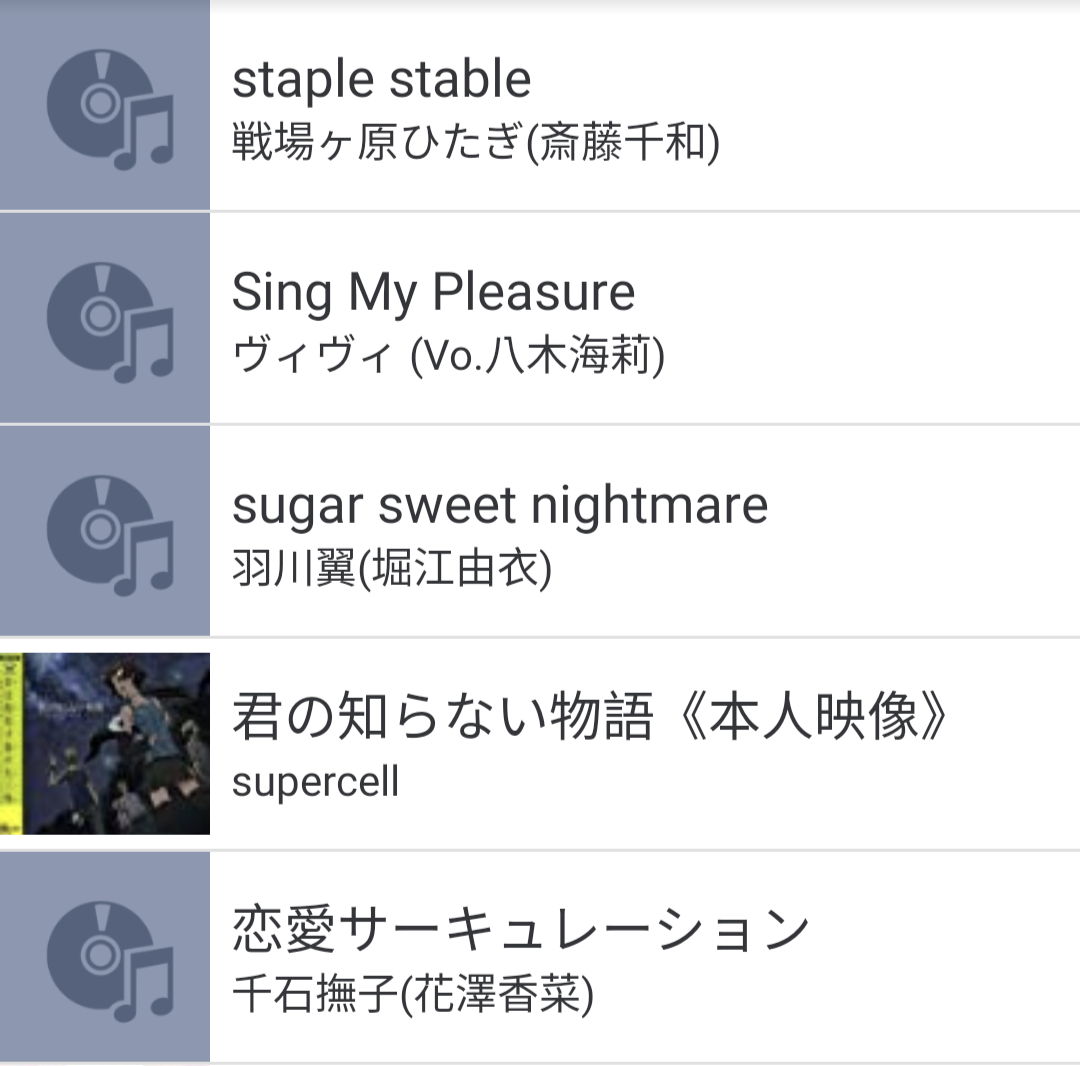Tap blank space in 恋愛サーキュレーション row
The image size is (1080, 1066).
click(951, 957)
